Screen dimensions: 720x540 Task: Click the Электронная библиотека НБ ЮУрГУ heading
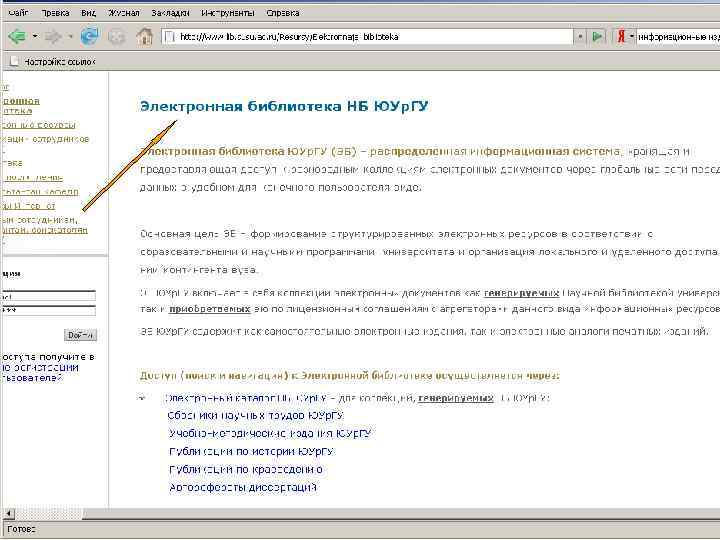284,106
